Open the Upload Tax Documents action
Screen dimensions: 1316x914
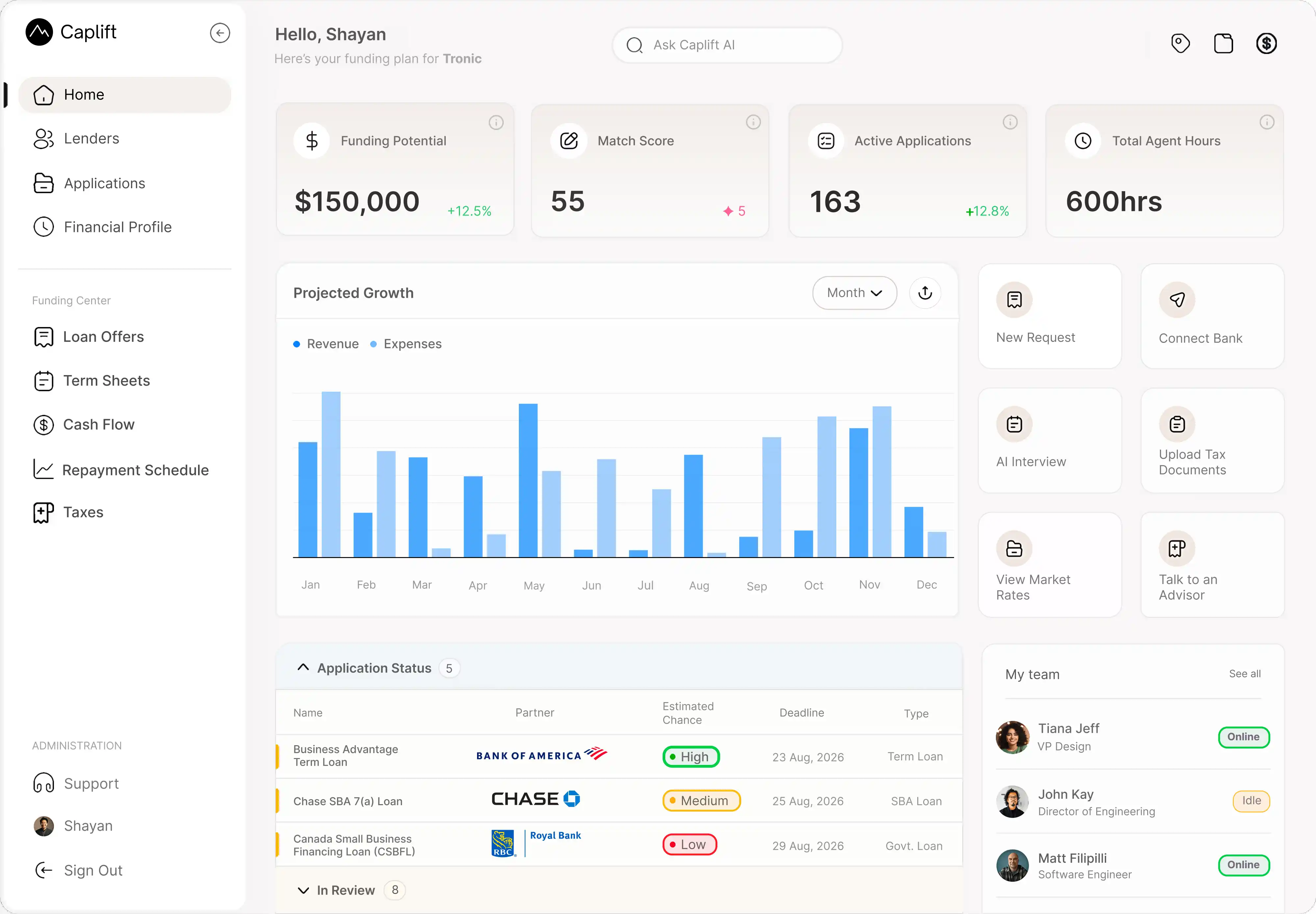(1212, 440)
